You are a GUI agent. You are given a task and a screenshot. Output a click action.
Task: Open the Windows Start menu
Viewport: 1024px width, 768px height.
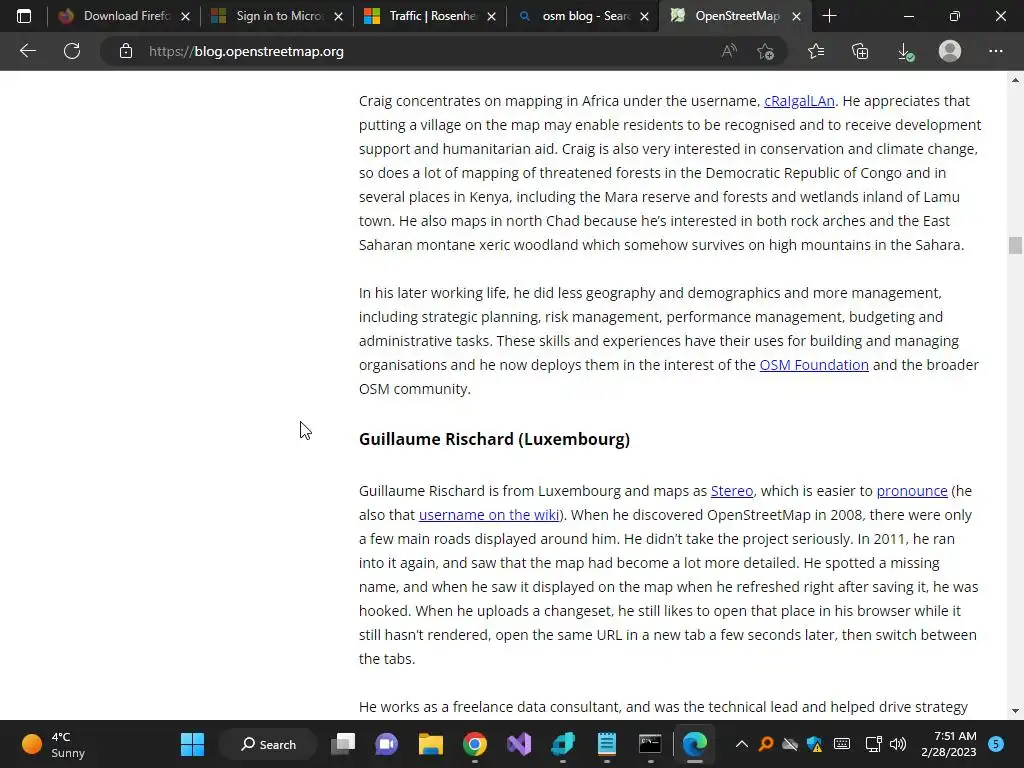pos(192,744)
